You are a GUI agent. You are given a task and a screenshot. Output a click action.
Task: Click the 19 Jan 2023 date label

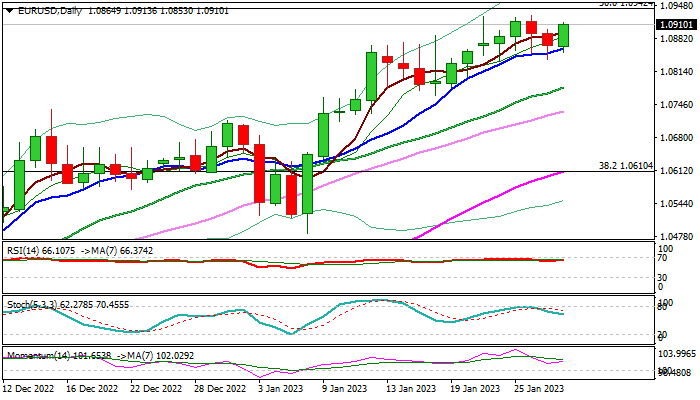point(475,388)
